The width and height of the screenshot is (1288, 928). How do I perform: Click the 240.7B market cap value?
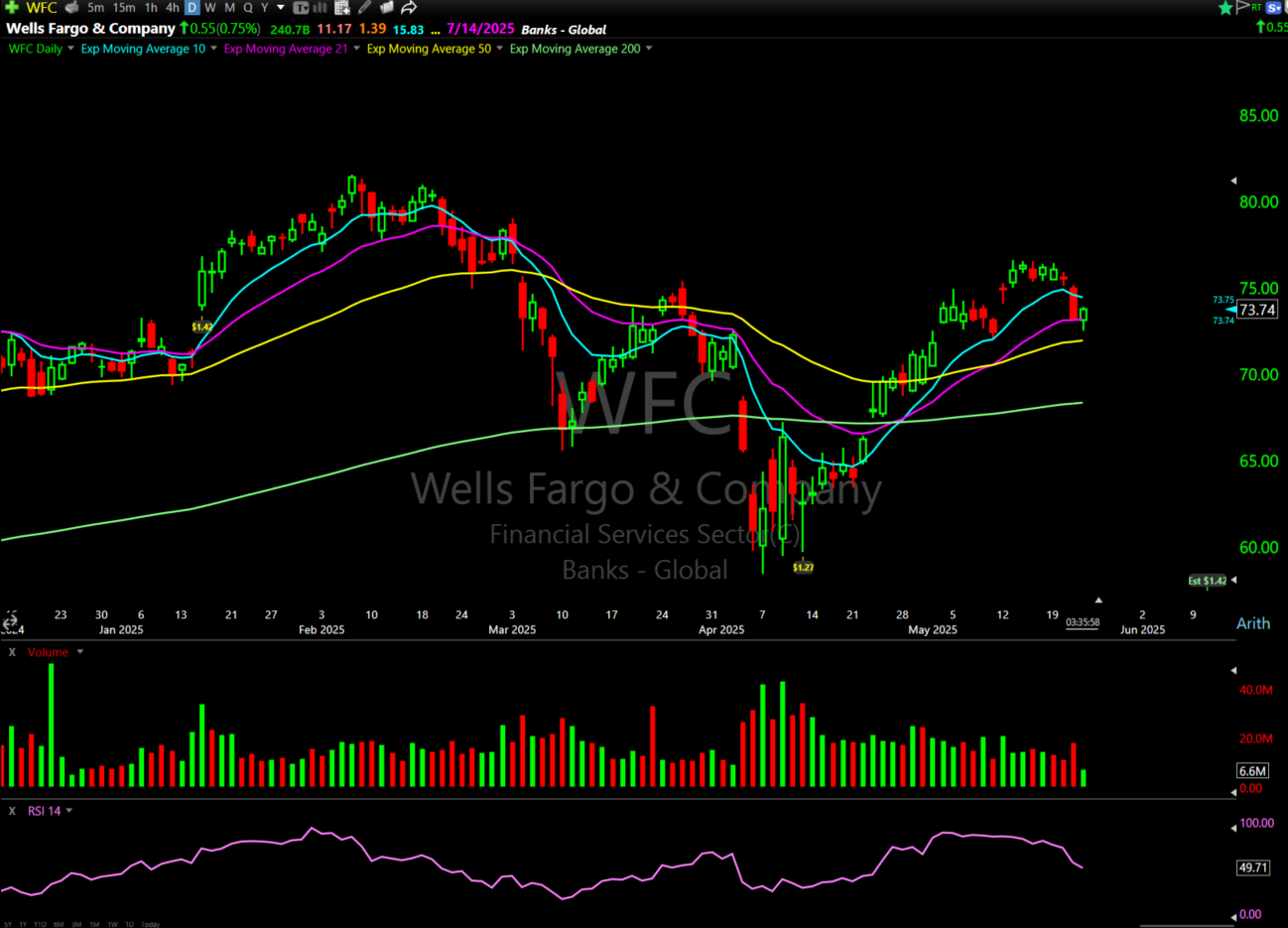click(x=290, y=30)
